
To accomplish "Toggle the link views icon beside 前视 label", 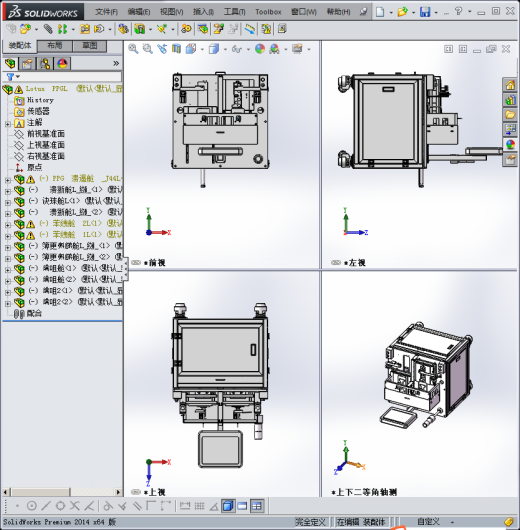I will (136, 263).
